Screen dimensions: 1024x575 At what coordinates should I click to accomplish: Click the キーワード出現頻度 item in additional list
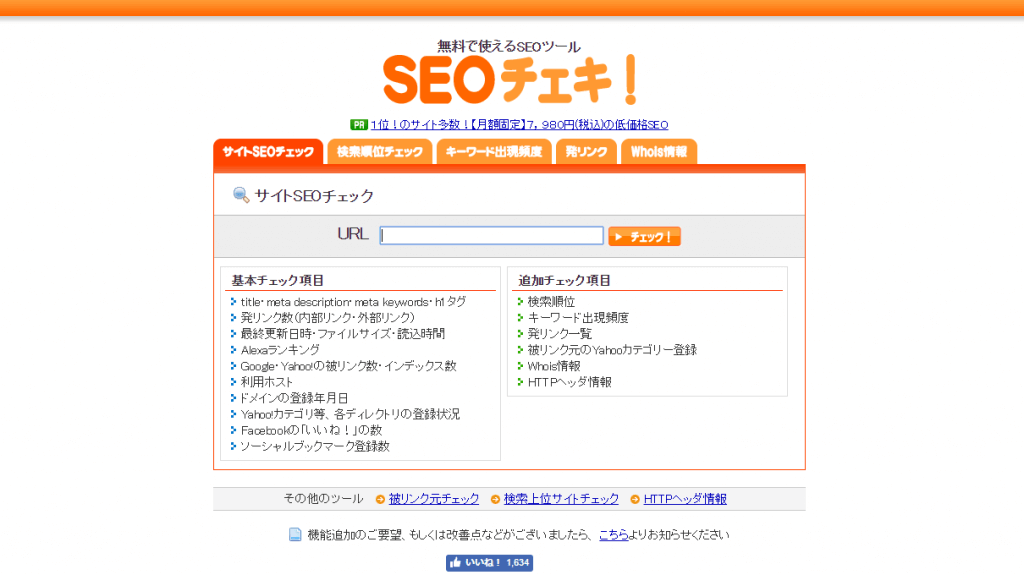578,318
